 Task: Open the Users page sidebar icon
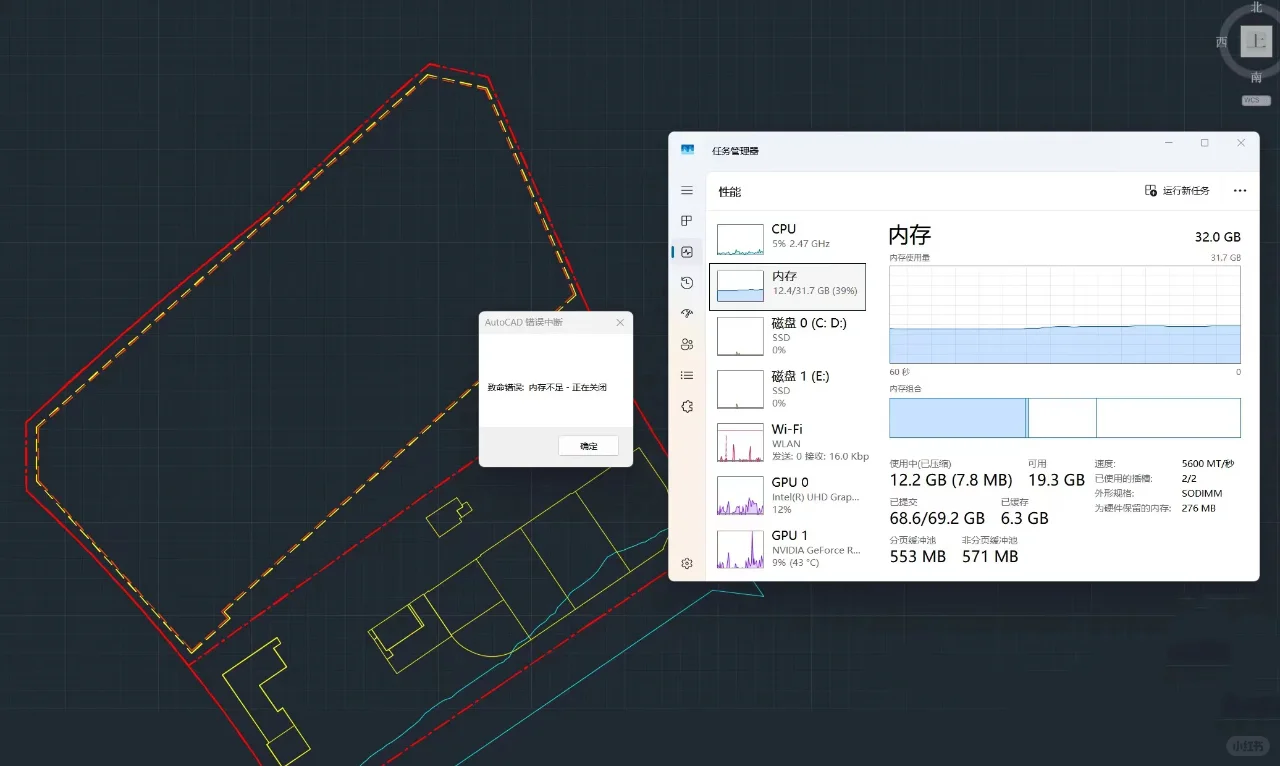[x=686, y=344]
